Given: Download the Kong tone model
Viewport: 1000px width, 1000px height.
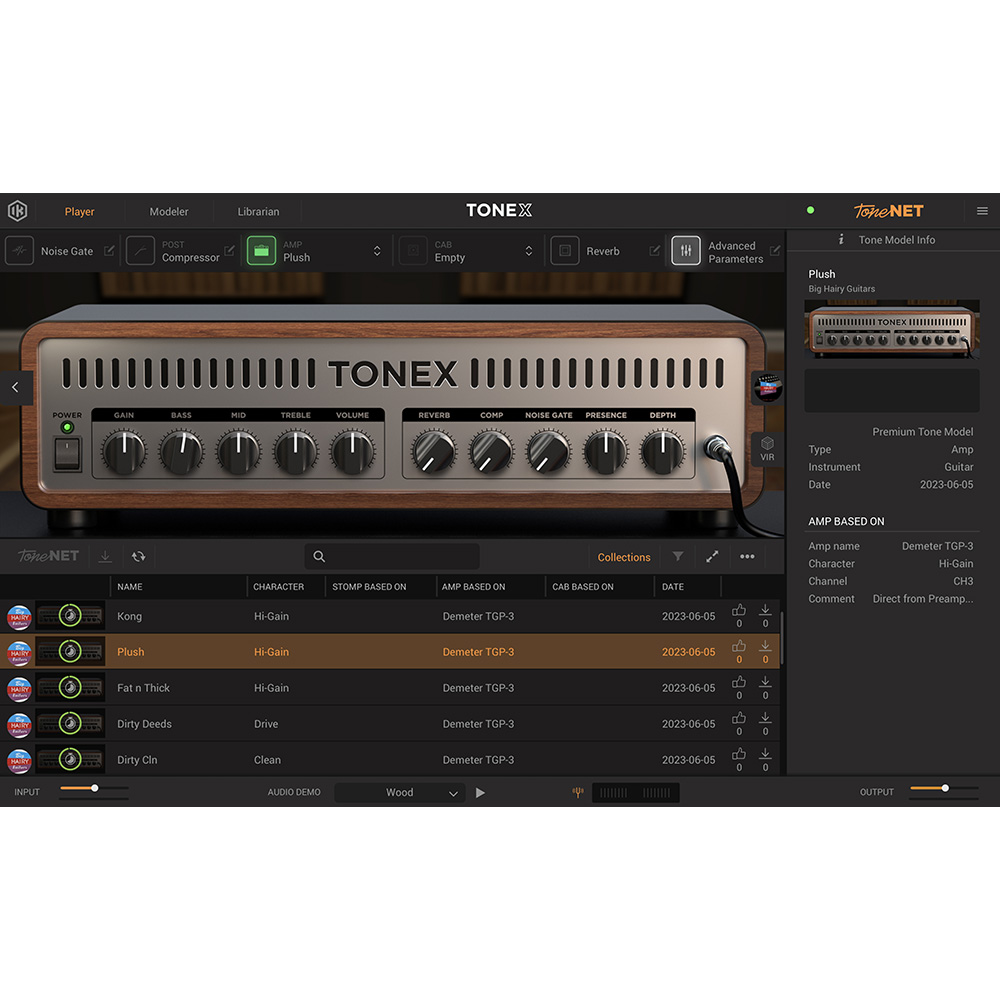Looking at the screenshot, I should pyautogui.click(x=765, y=610).
